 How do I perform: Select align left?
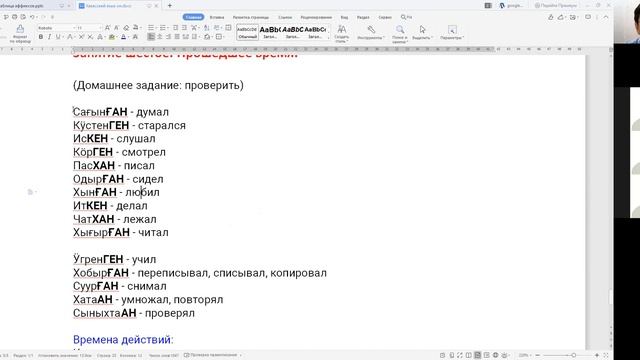151,37
